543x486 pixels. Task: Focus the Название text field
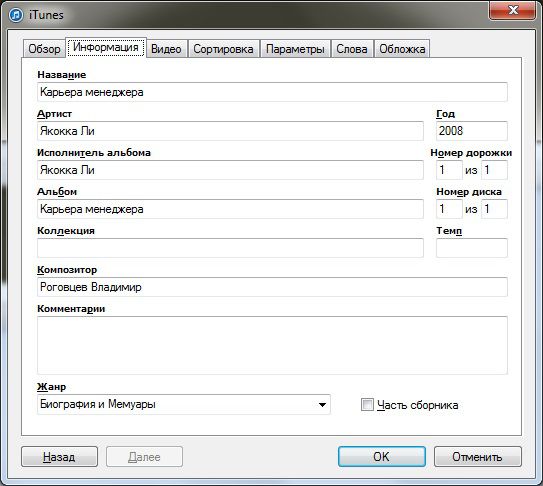[272, 92]
